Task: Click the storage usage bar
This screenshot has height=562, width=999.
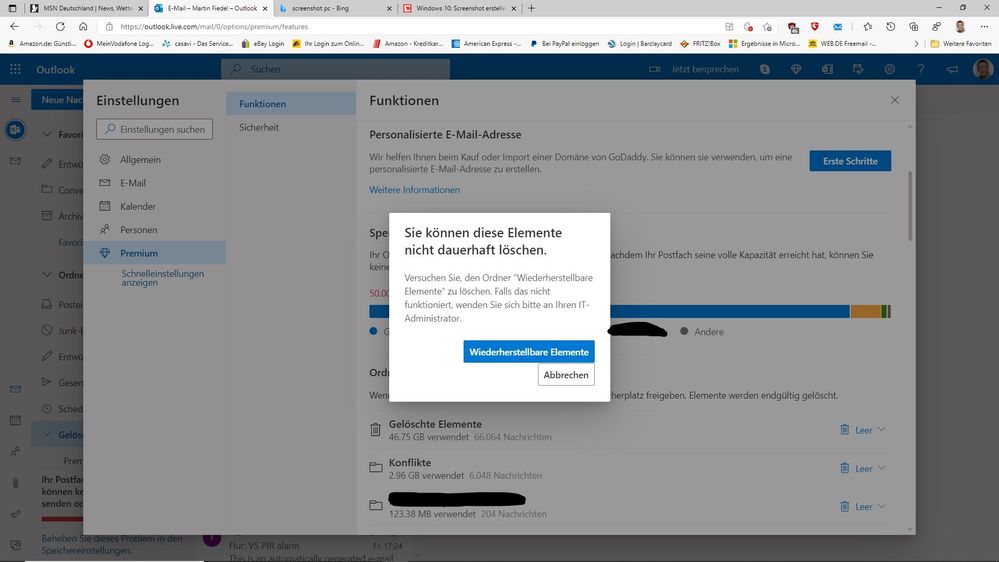Action: coord(630,311)
